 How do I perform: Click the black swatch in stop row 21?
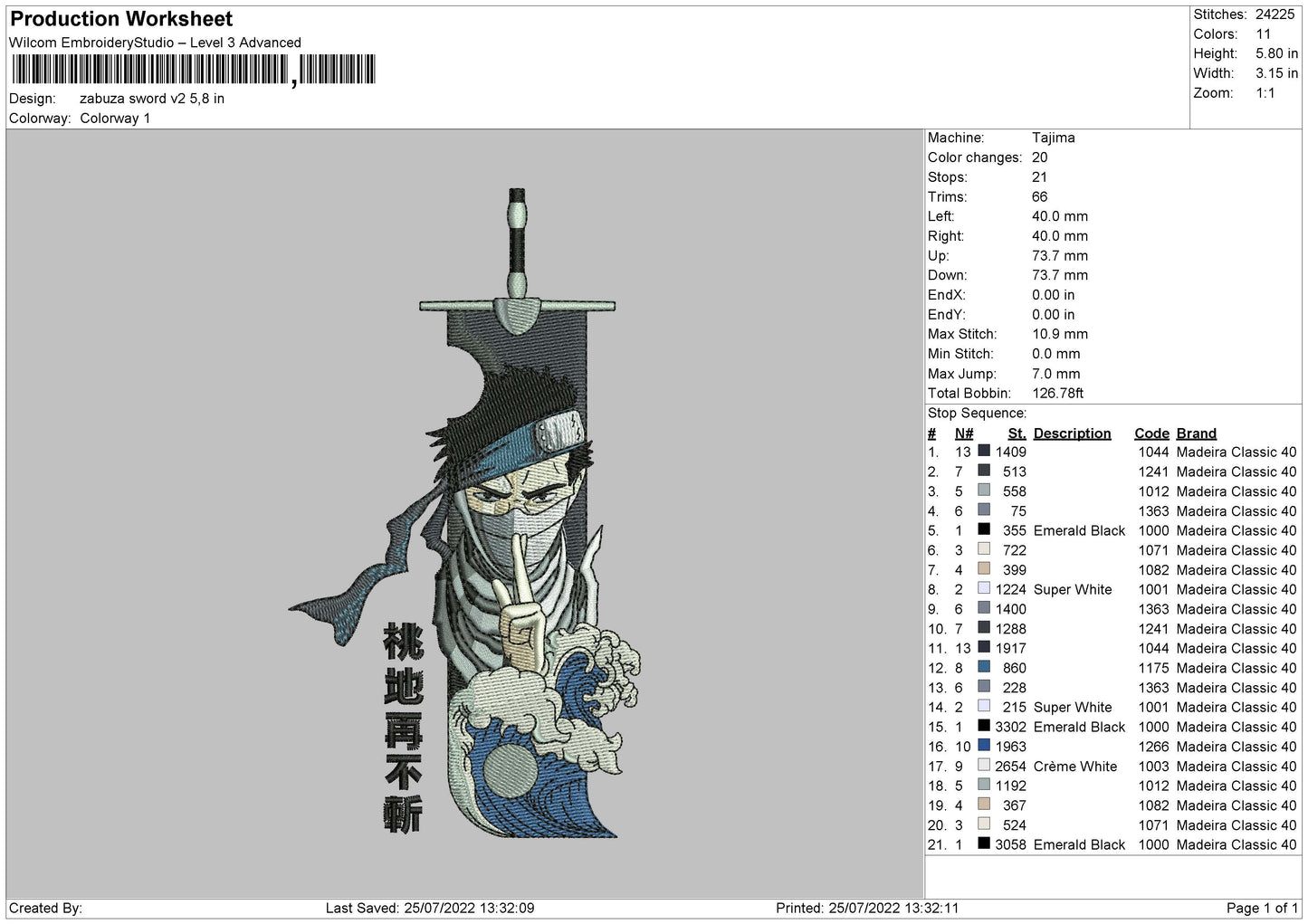(984, 844)
